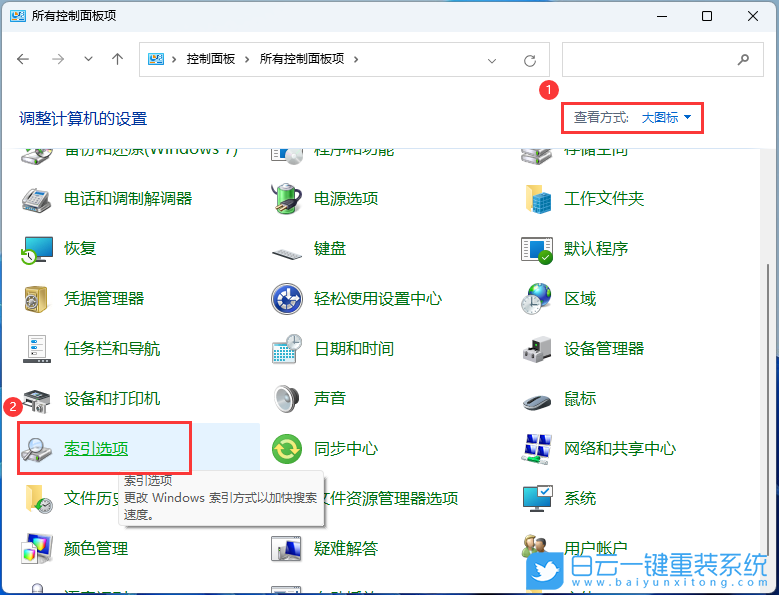The height and width of the screenshot is (595, 779).
Task: Click Network and Sharing Center icon
Action: coord(537,449)
